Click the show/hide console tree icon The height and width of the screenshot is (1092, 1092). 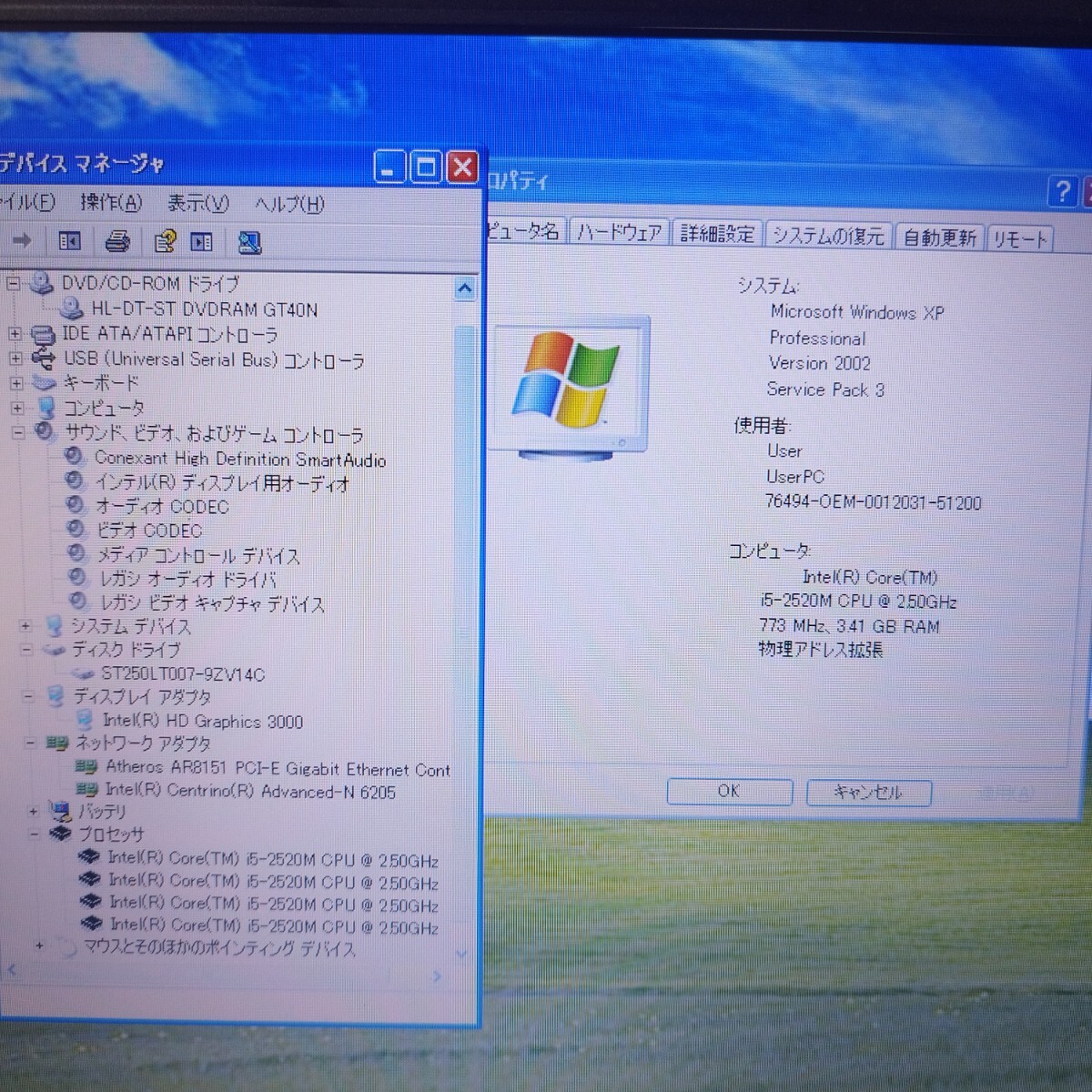click(70, 241)
